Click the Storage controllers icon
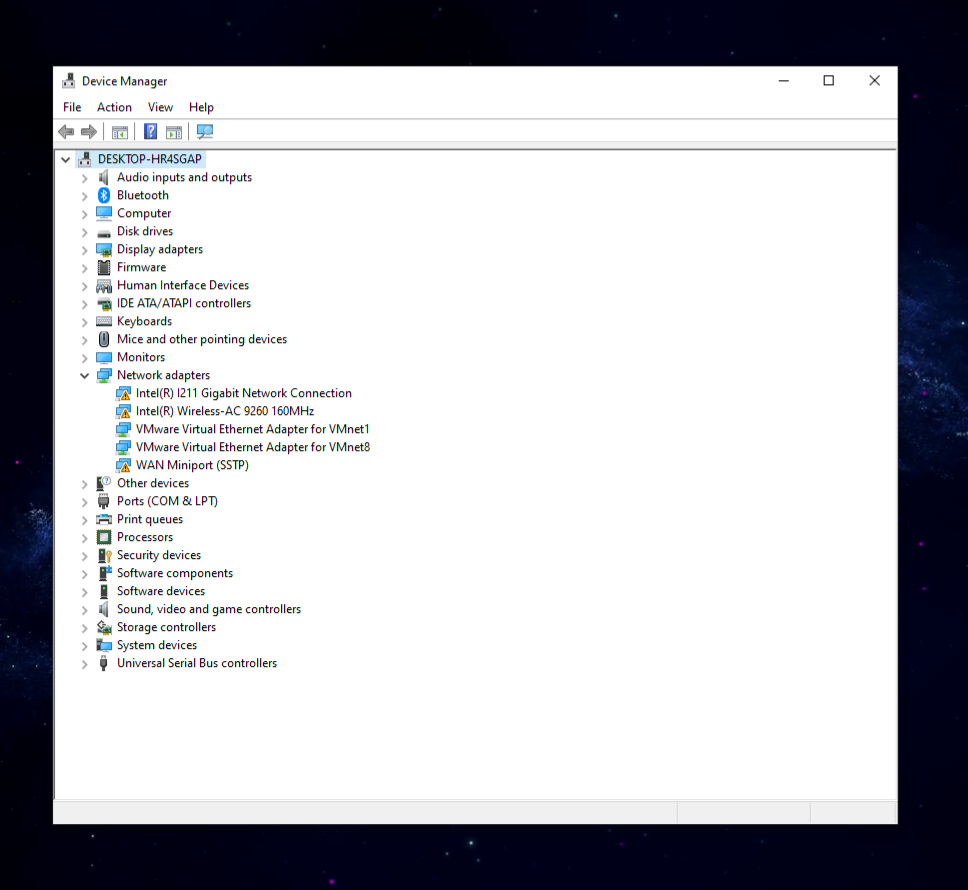The height and width of the screenshot is (890, 968). coord(104,627)
